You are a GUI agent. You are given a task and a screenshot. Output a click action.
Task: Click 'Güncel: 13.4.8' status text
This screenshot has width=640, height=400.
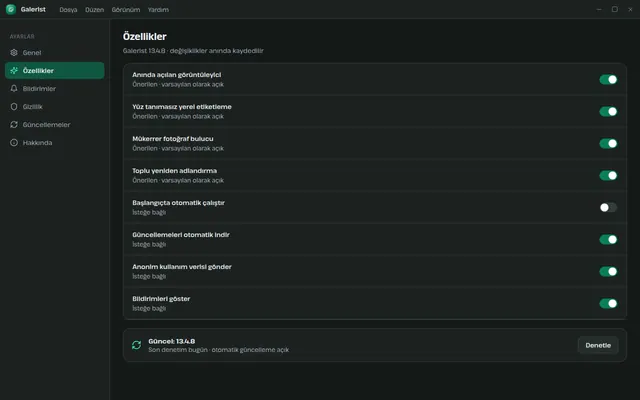click(x=172, y=341)
